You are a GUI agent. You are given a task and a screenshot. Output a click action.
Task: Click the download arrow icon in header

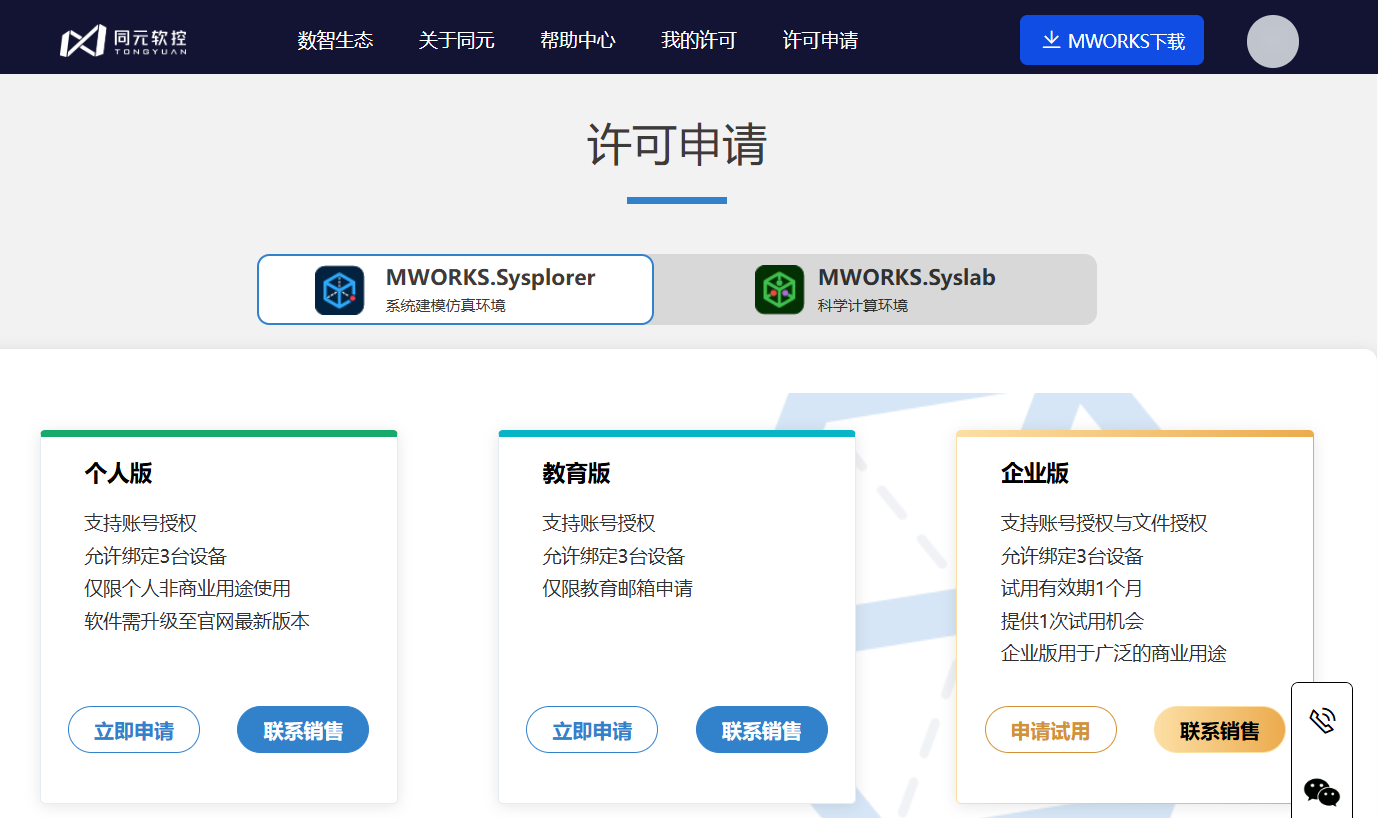point(1050,40)
